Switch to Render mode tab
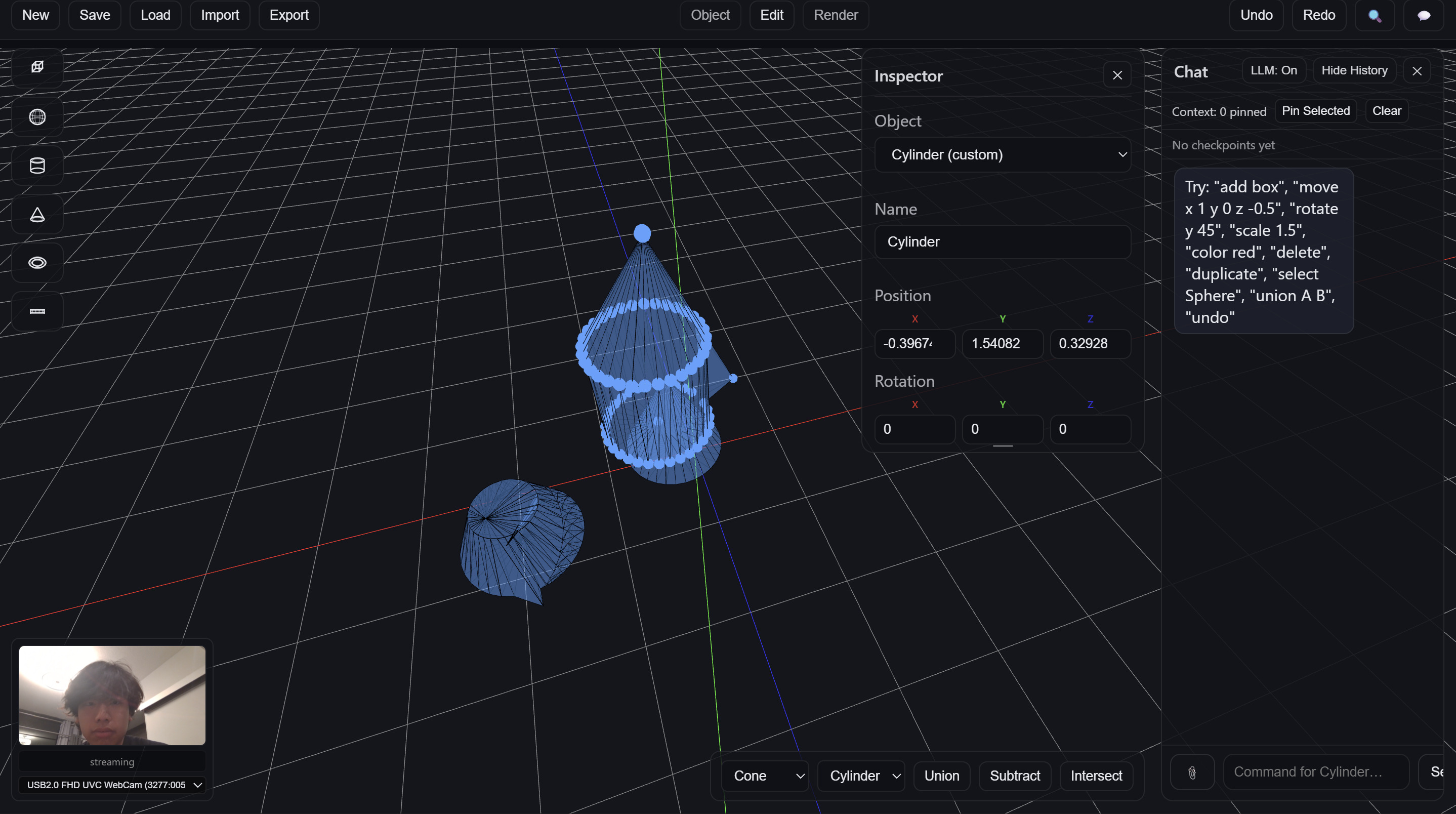 [836, 15]
